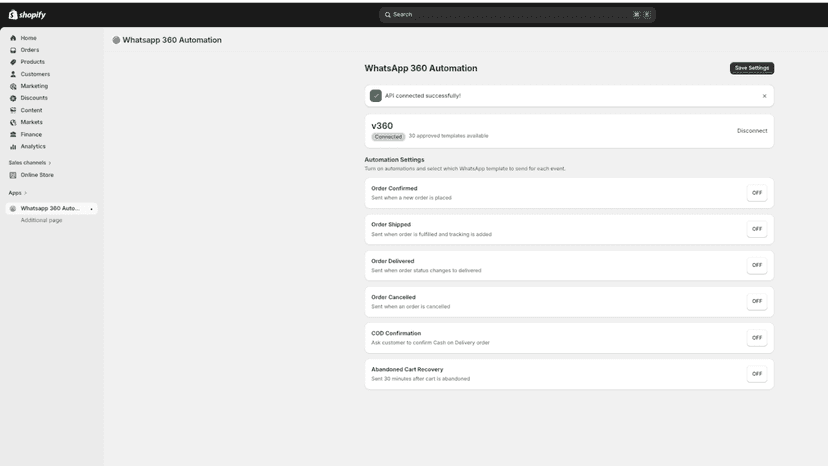
Task: Click the v360 account name
Action: (382, 126)
